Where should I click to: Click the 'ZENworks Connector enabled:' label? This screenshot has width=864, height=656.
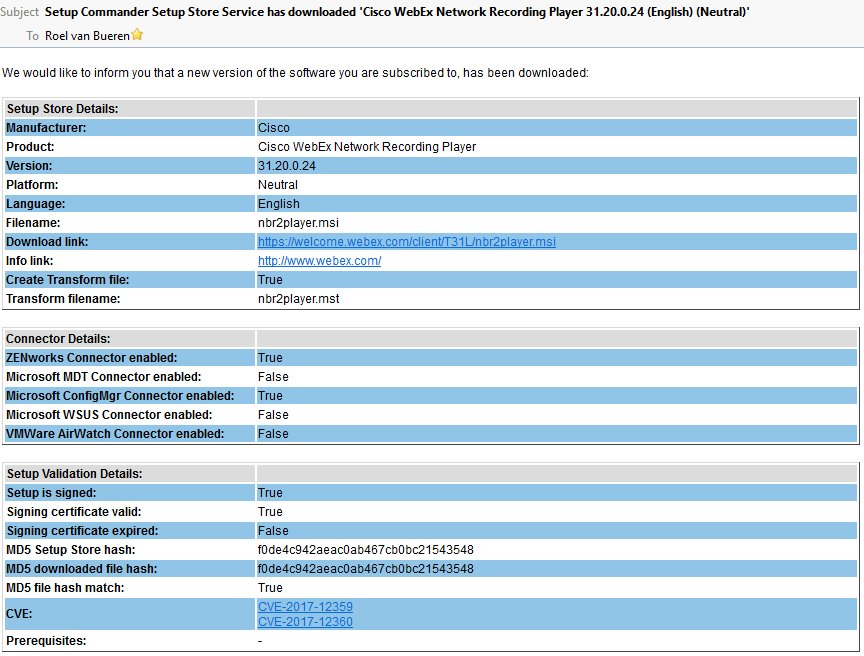(x=92, y=358)
